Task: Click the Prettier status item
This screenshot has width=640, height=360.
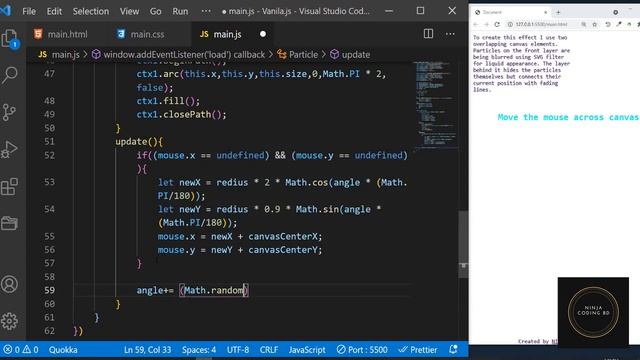Action: 418,350
